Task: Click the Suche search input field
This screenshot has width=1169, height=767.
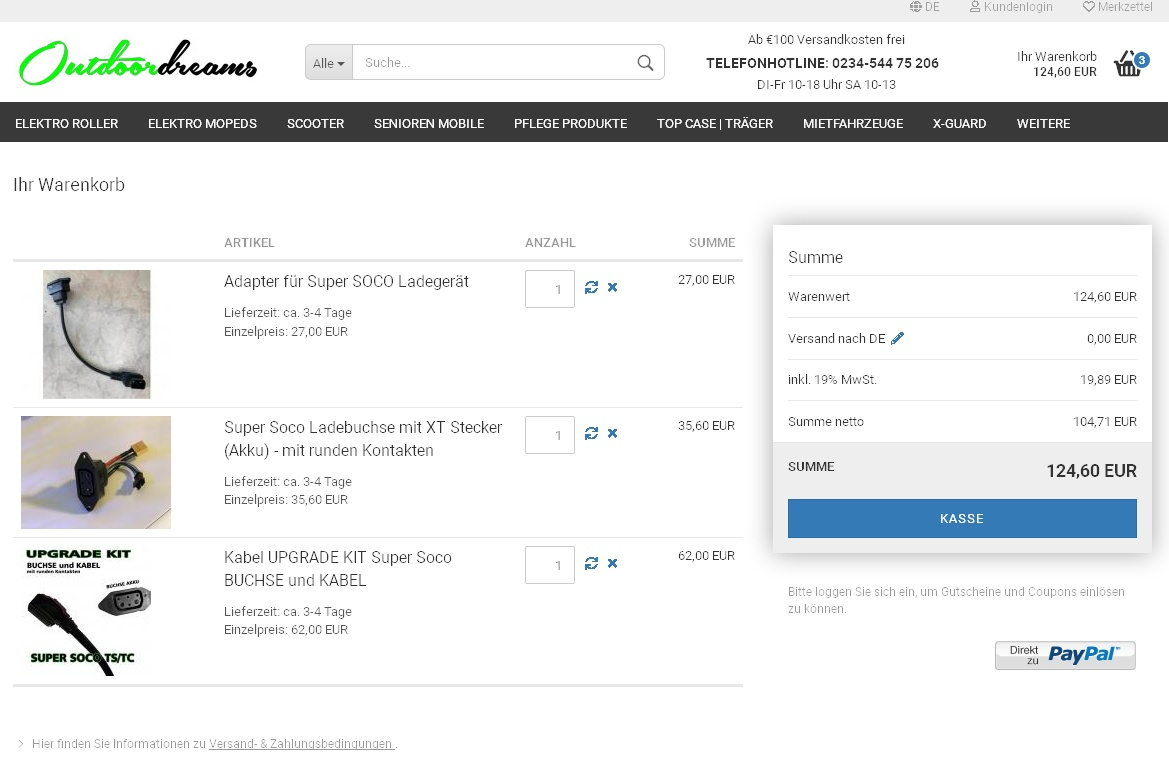Action: pyautogui.click(x=490, y=63)
